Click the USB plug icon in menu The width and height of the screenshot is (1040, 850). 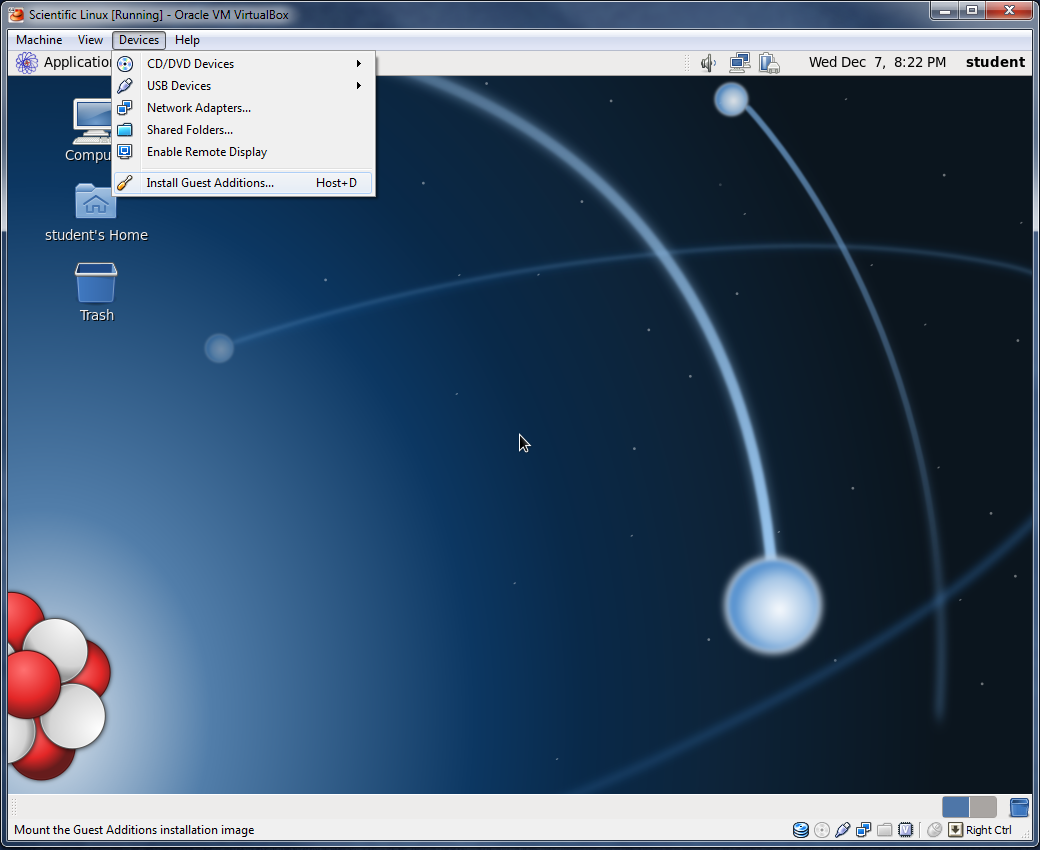[125, 86]
